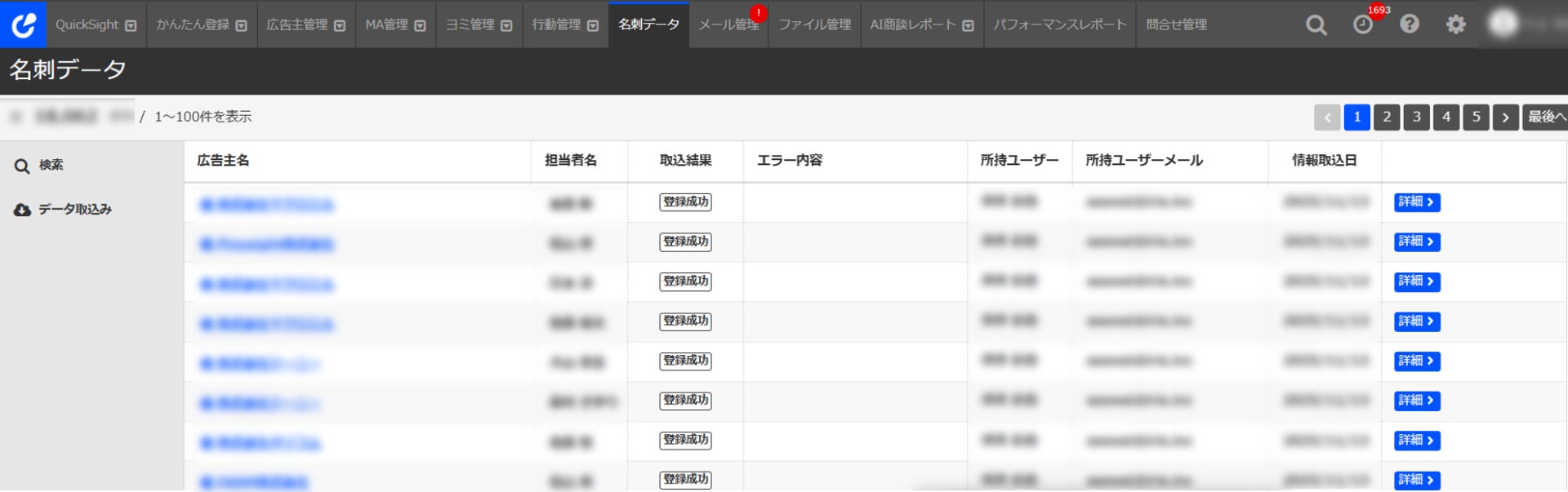Go to page 2
This screenshot has width=1568, height=492.
[1387, 117]
